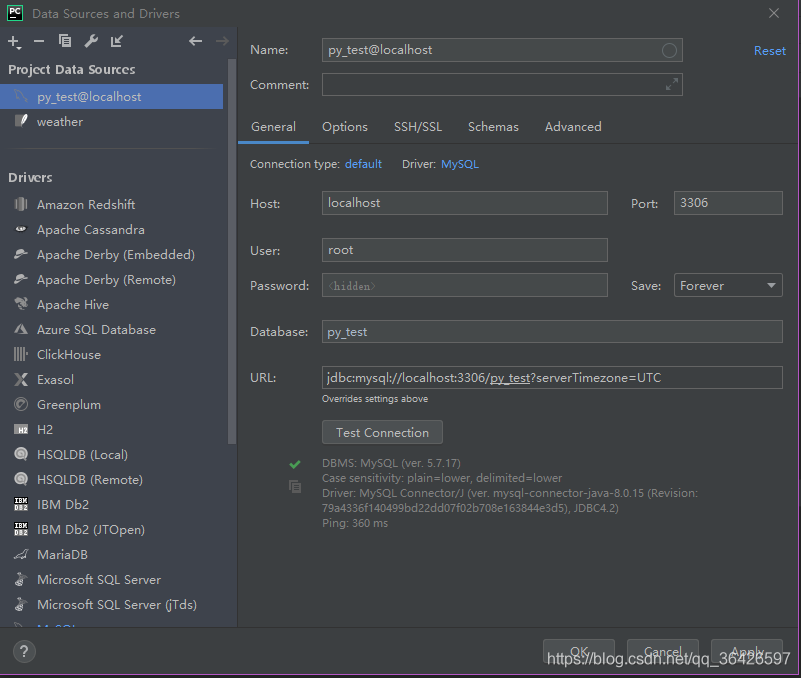
Task: Choose the HSQLDB (Remote) driver
Action: (x=111, y=479)
